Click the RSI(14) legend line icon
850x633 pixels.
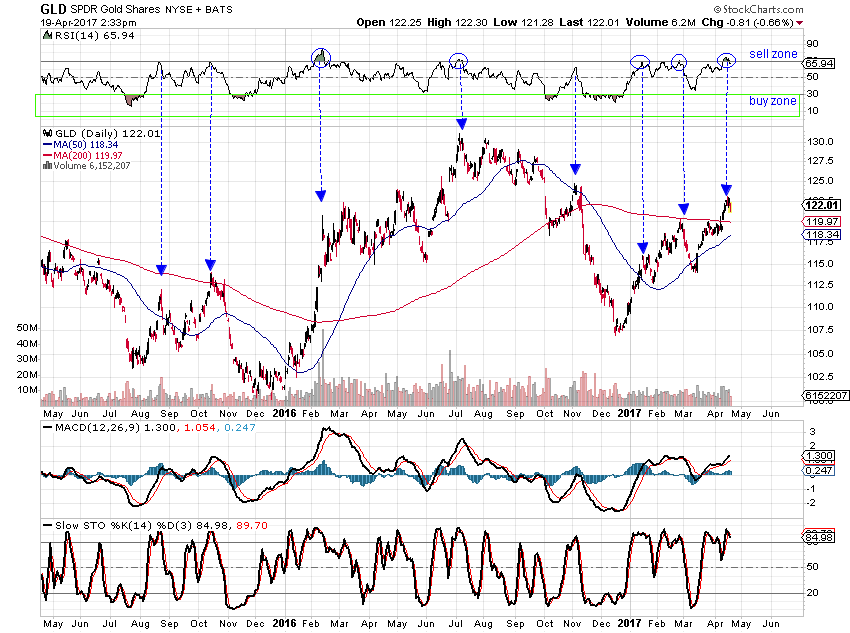click(46, 35)
